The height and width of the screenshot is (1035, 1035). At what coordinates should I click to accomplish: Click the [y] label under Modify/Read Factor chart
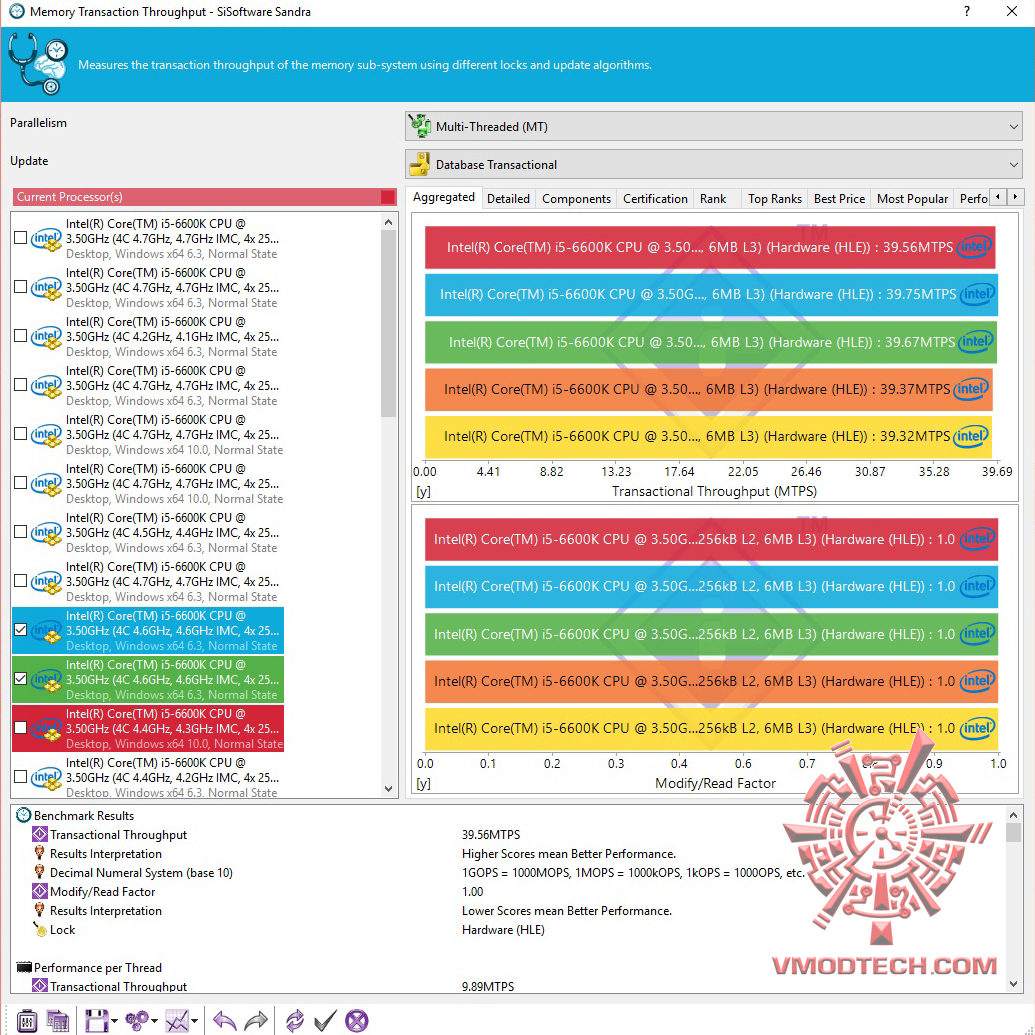click(423, 784)
